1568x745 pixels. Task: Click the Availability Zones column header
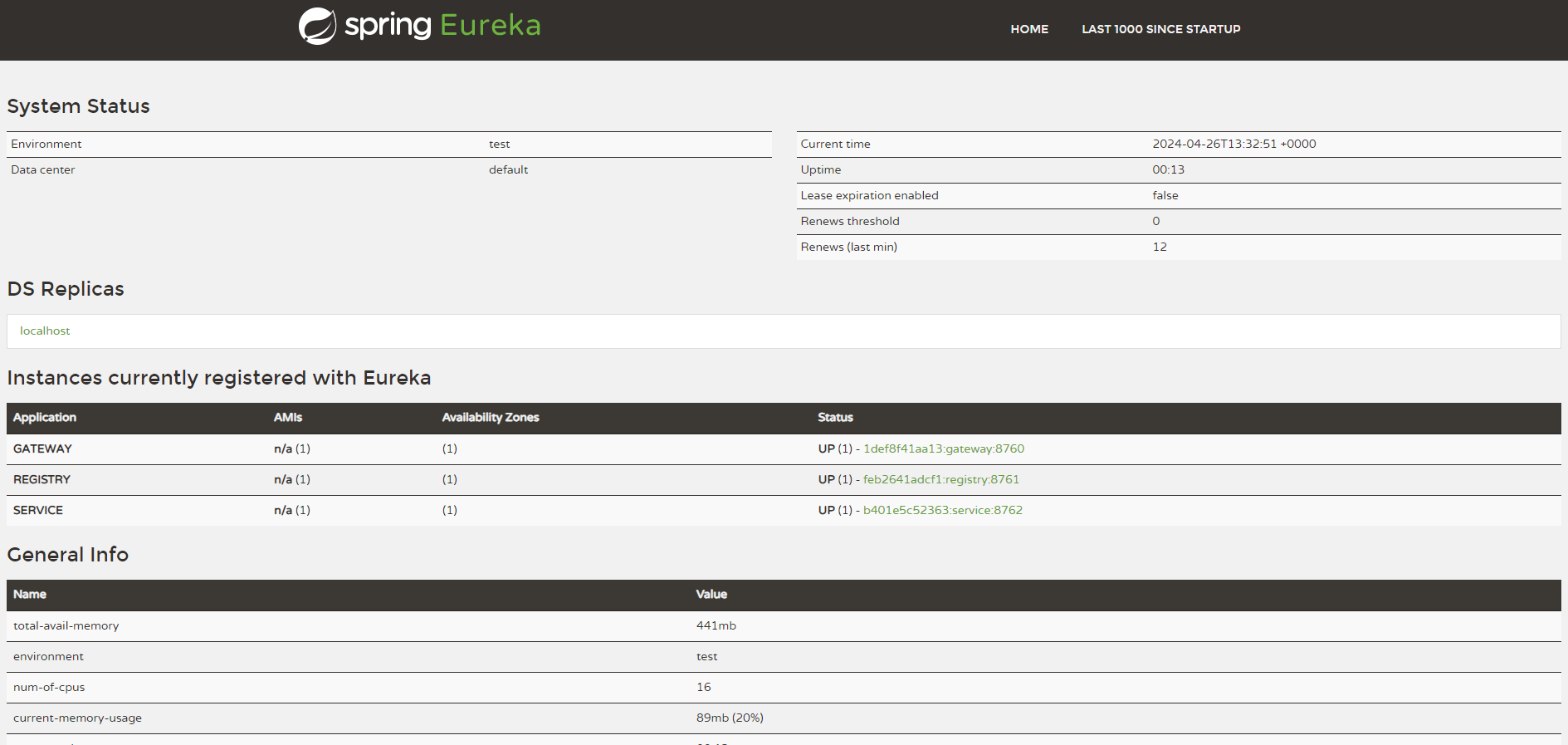pyautogui.click(x=491, y=418)
